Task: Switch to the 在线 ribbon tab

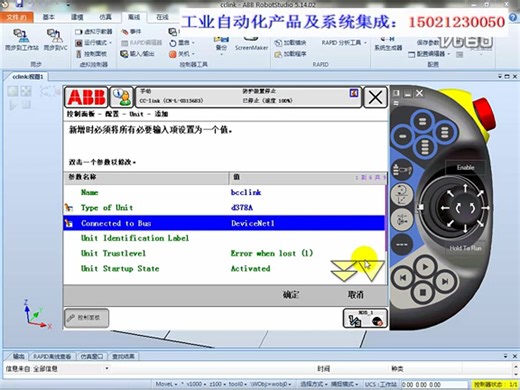Action: [x=163, y=17]
